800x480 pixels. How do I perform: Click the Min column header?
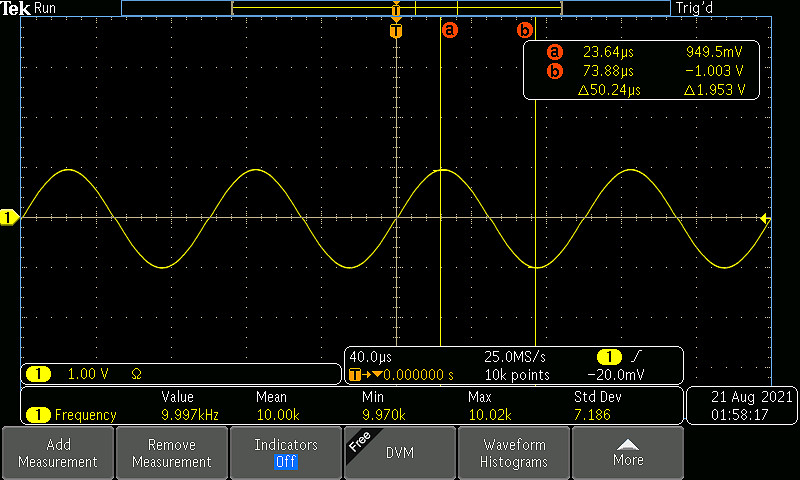[x=372, y=396]
